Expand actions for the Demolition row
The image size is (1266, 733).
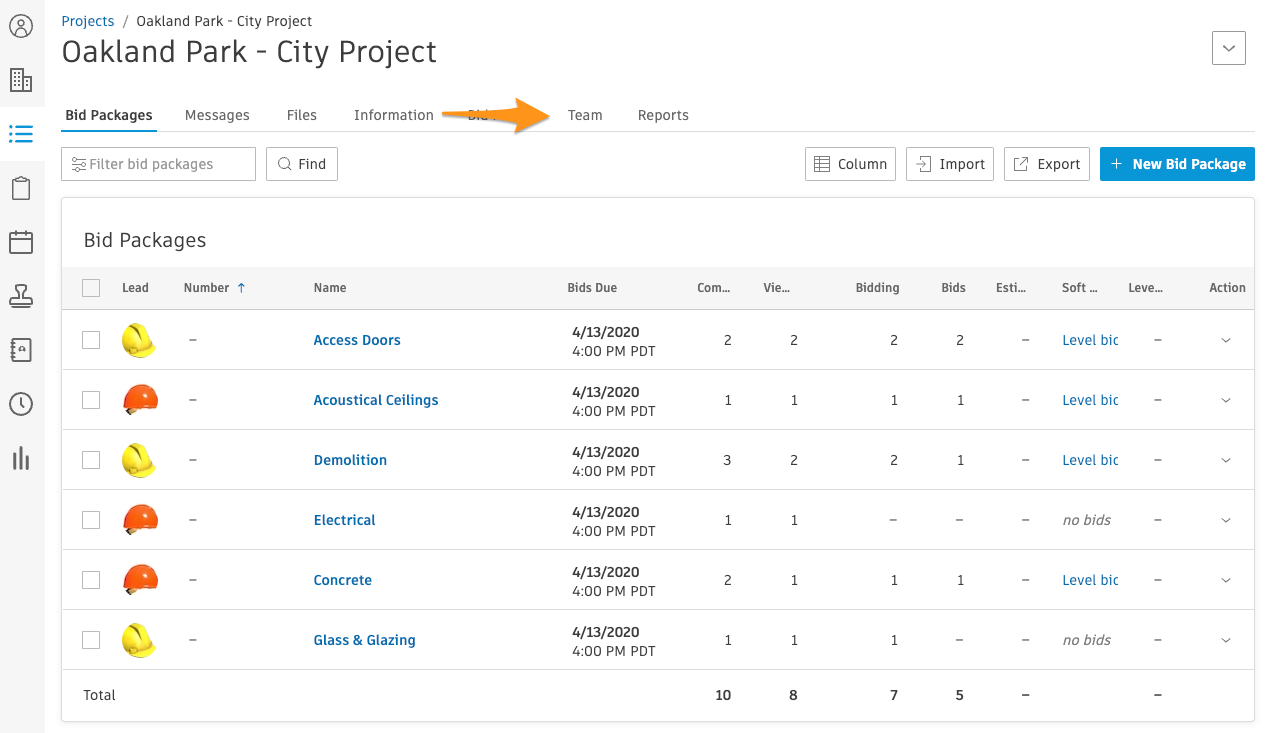click(x=1226, y=460)
